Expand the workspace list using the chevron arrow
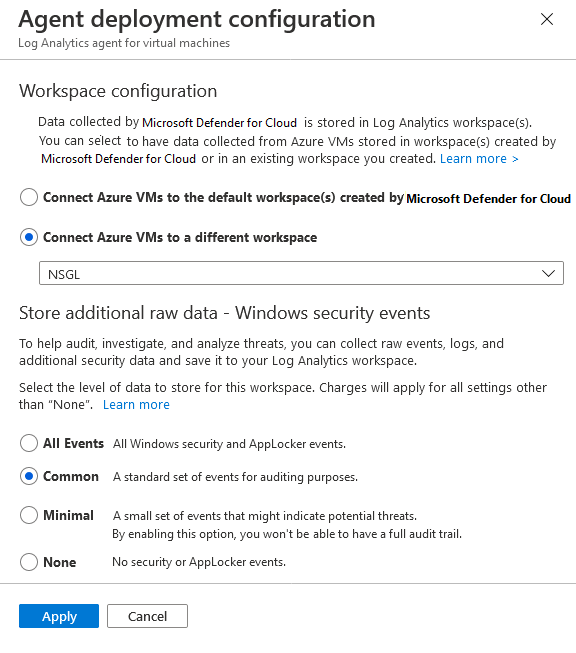The width and height of the screenshot is (576, 653). tap(548, 274)
